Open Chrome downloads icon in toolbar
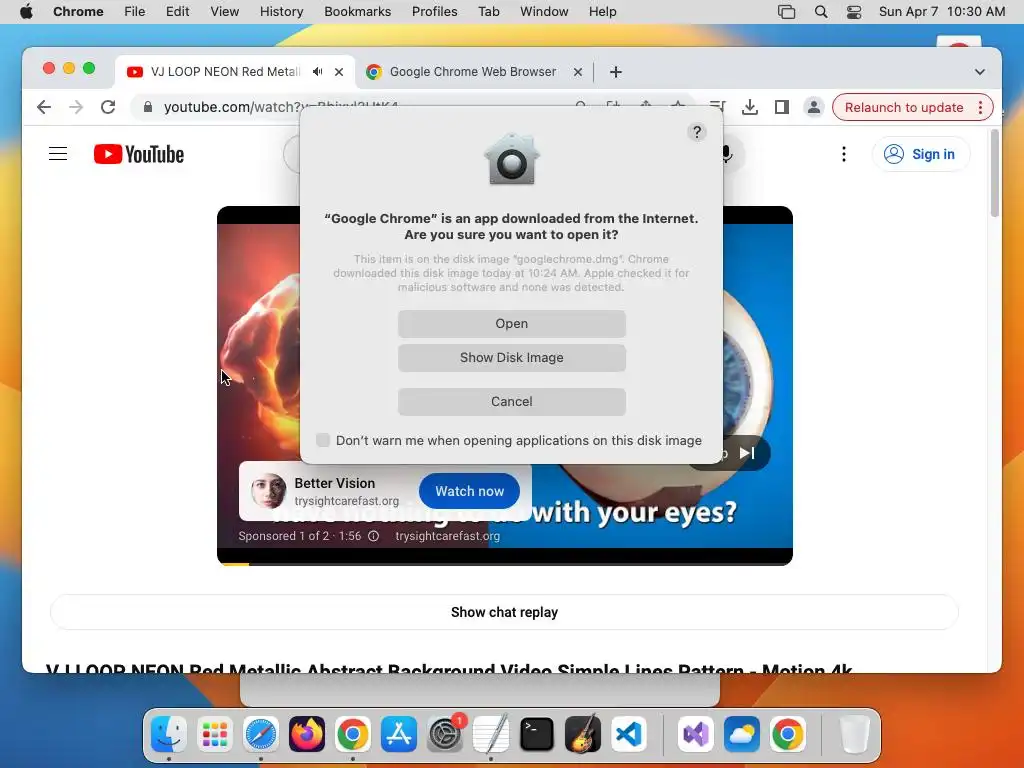The image size is (1024, 768). click(750, 107)
